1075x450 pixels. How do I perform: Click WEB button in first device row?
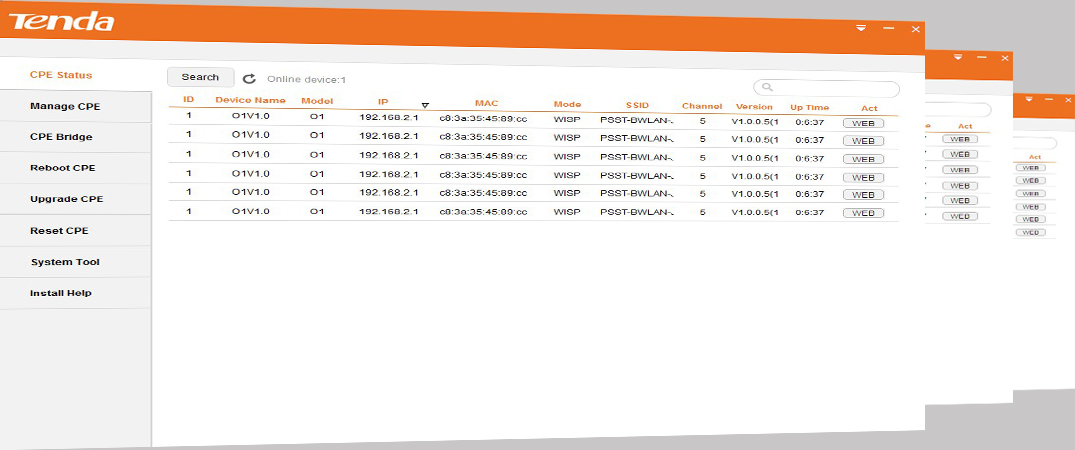point(863,122)
